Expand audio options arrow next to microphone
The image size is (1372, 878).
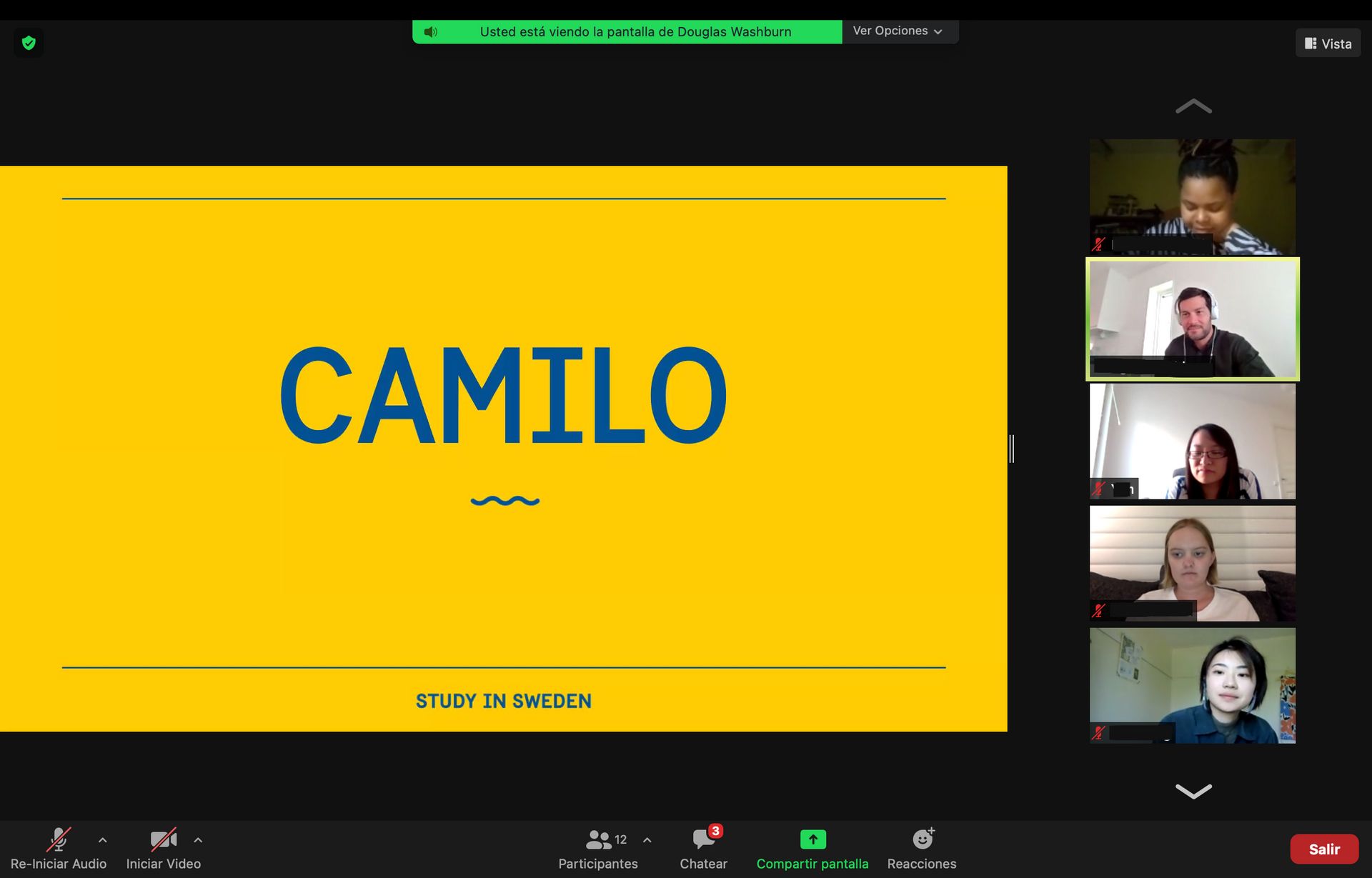[x=103, y=840]
